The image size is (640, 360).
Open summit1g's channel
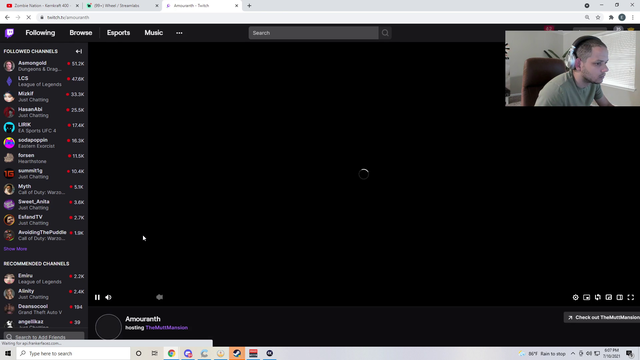click(x=44, y=174)
